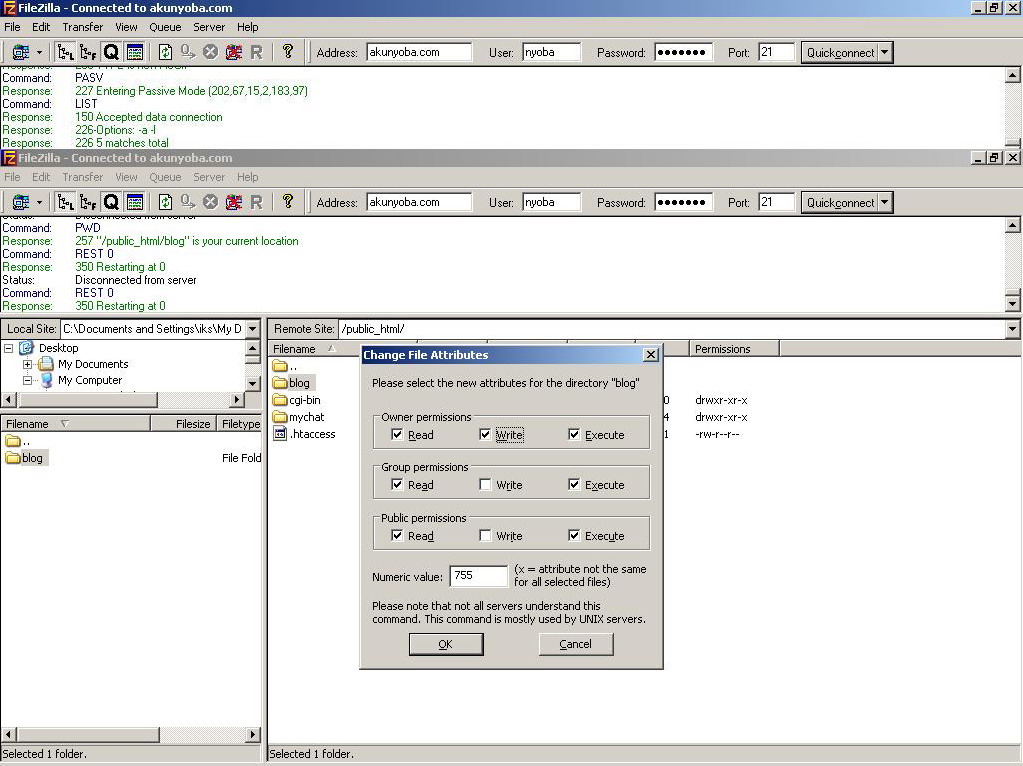Click the Numeric value field showing 755

[x=478, y=575]
